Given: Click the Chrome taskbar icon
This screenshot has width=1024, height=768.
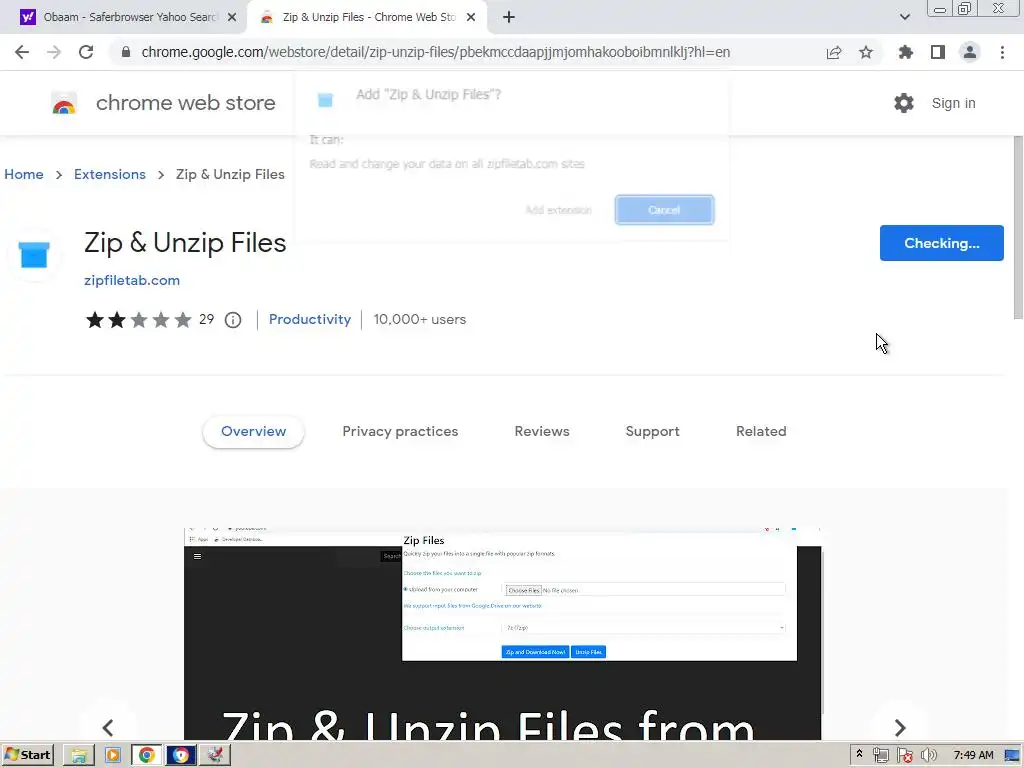Looking at the screenshot, I should [x=146, y=755].
